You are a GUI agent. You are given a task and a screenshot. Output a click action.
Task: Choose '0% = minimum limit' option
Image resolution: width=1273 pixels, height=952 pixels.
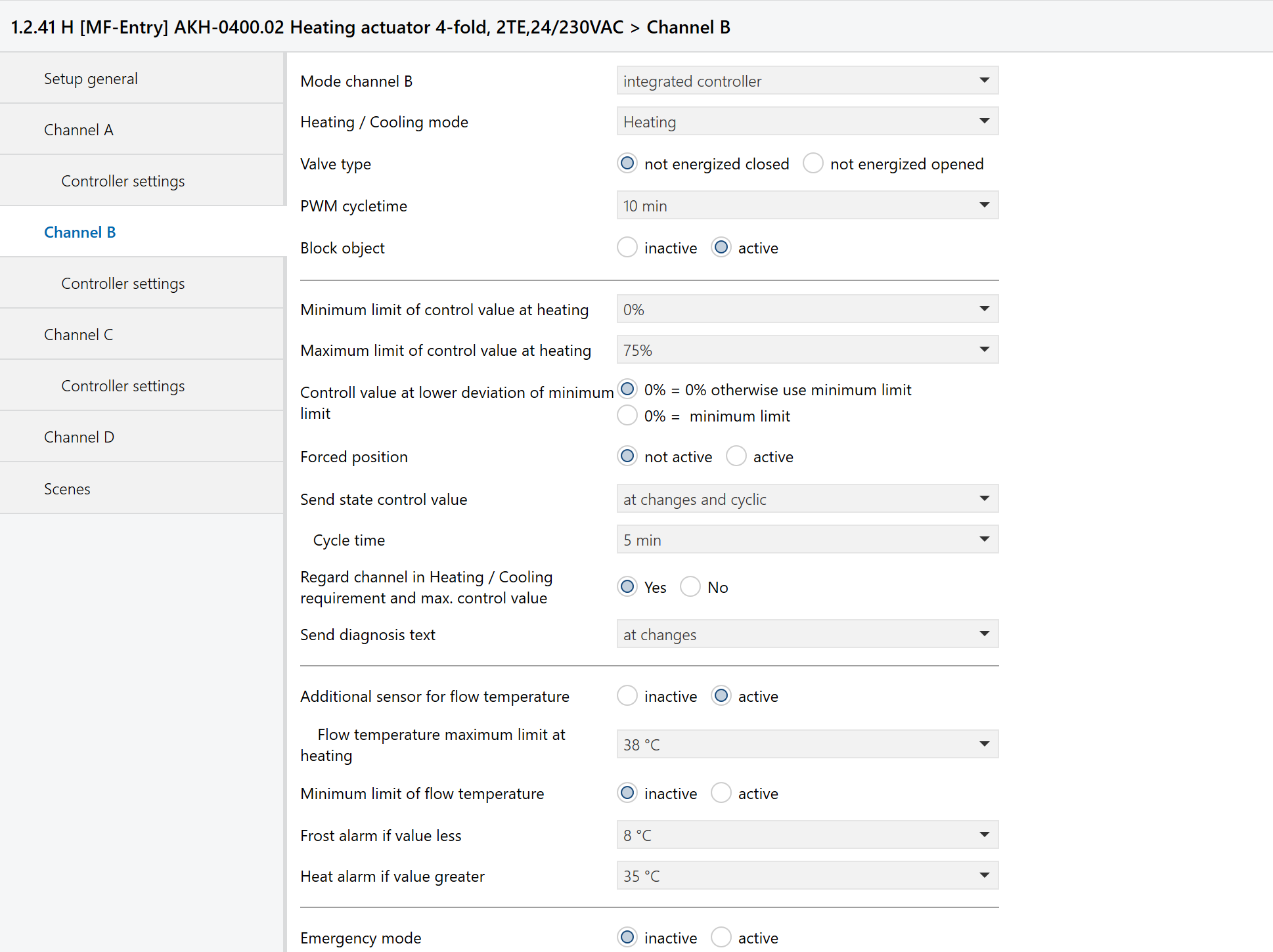(x=627, y=416)
